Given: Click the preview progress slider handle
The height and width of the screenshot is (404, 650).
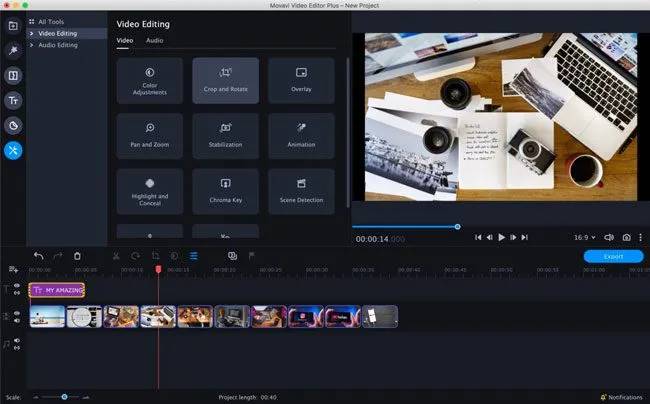Looking at the screenshot, I should 458,227.
